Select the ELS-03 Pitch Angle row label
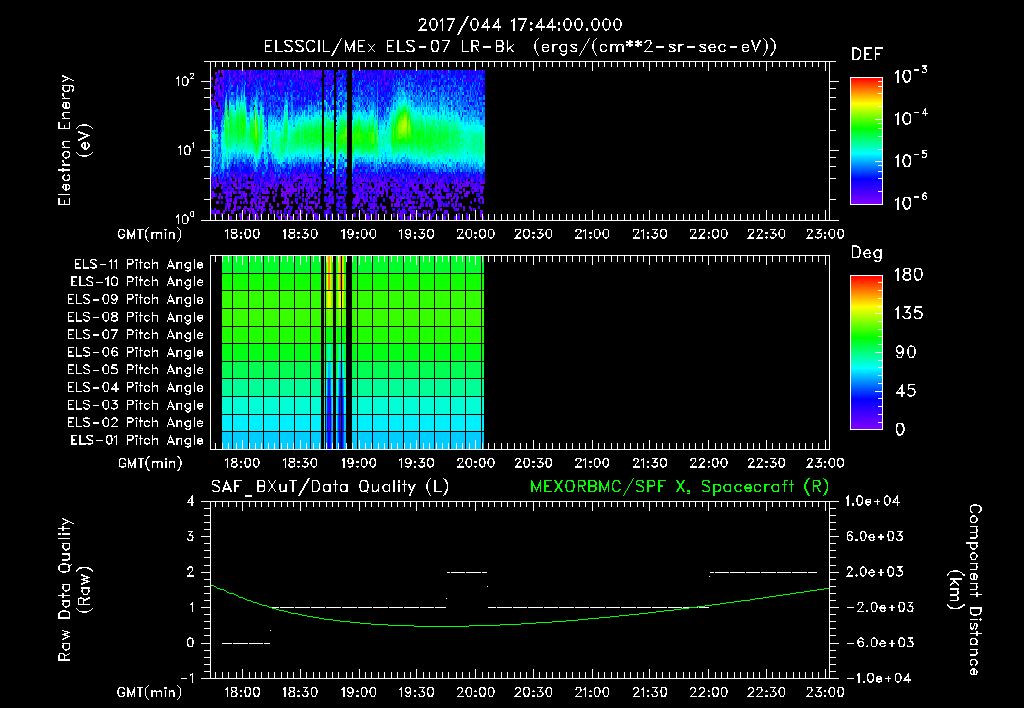Image resolution: width=1024 pixels, height=708 pixels. [x=135, y=405]
